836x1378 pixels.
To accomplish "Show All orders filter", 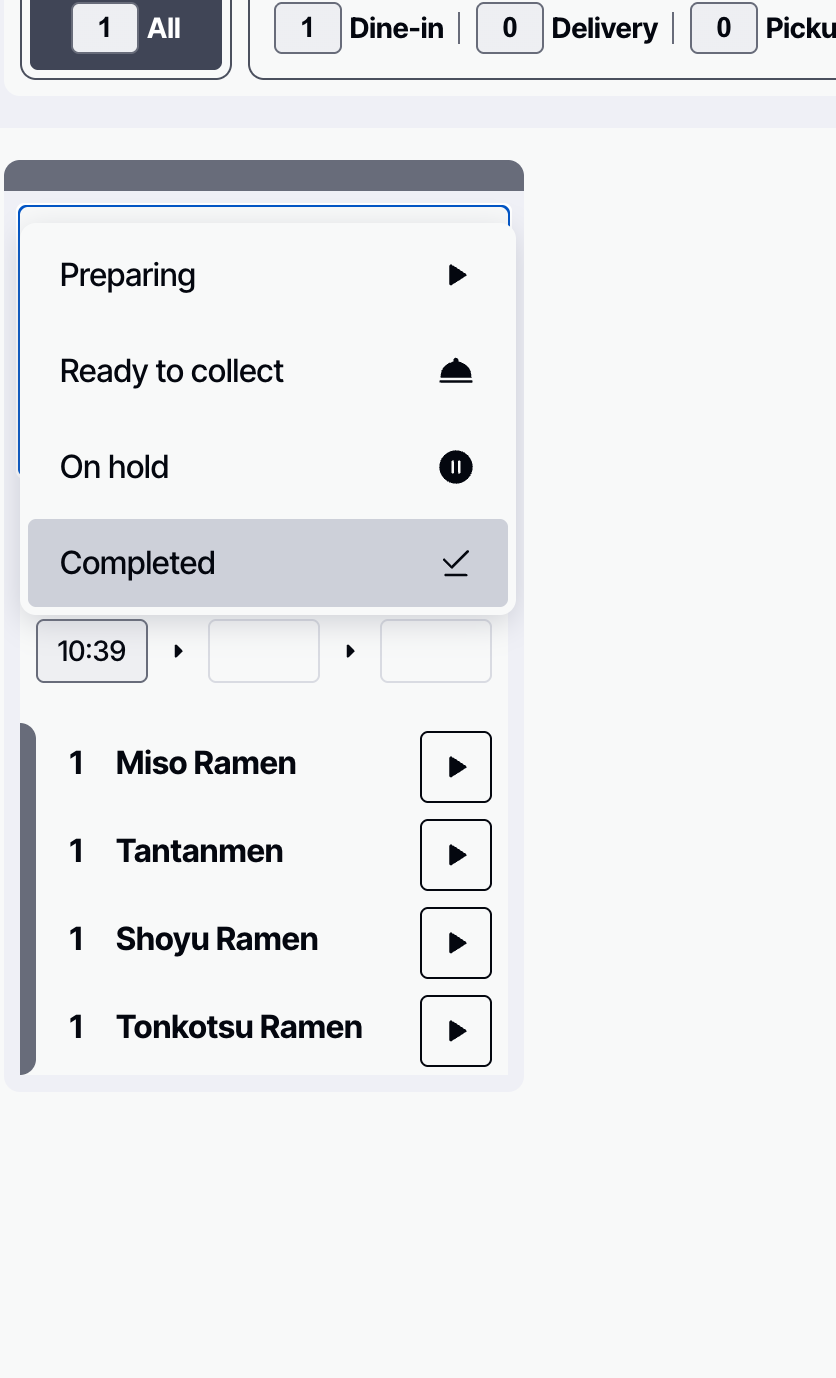I will pyautogui.click(x=126, y=28).
